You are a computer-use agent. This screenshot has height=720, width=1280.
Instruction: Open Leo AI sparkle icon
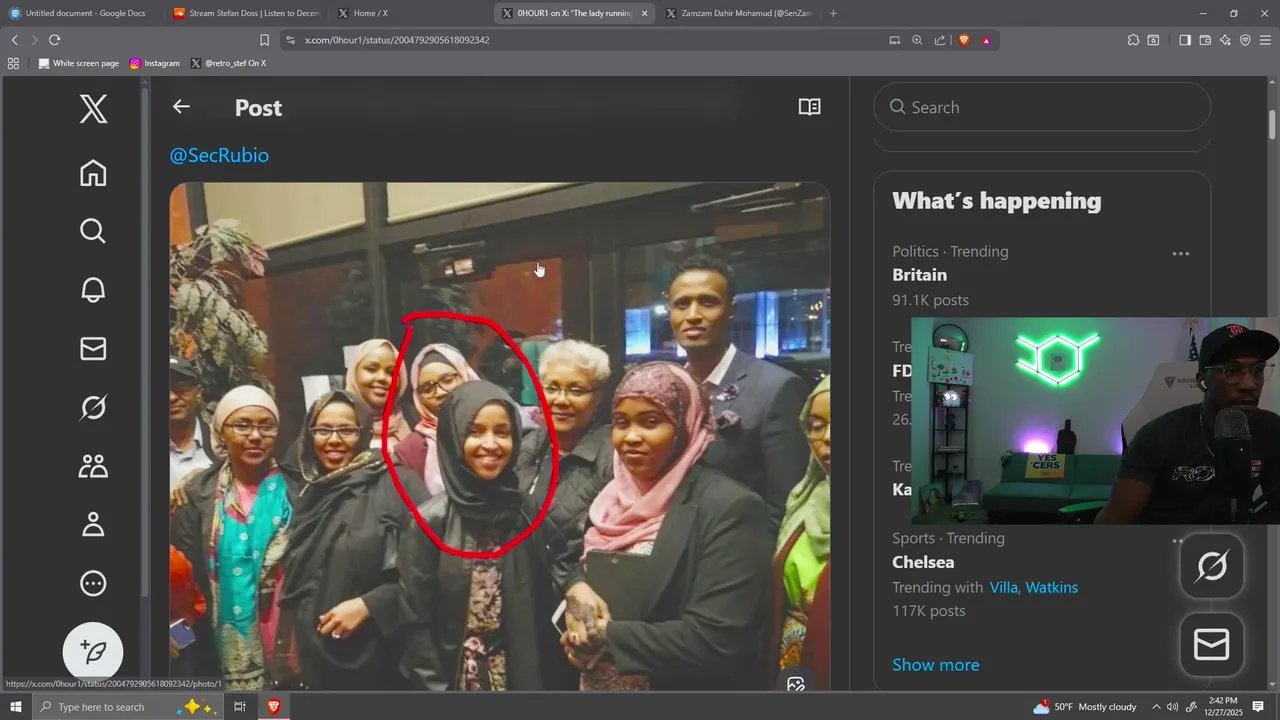coord(1225,40)
